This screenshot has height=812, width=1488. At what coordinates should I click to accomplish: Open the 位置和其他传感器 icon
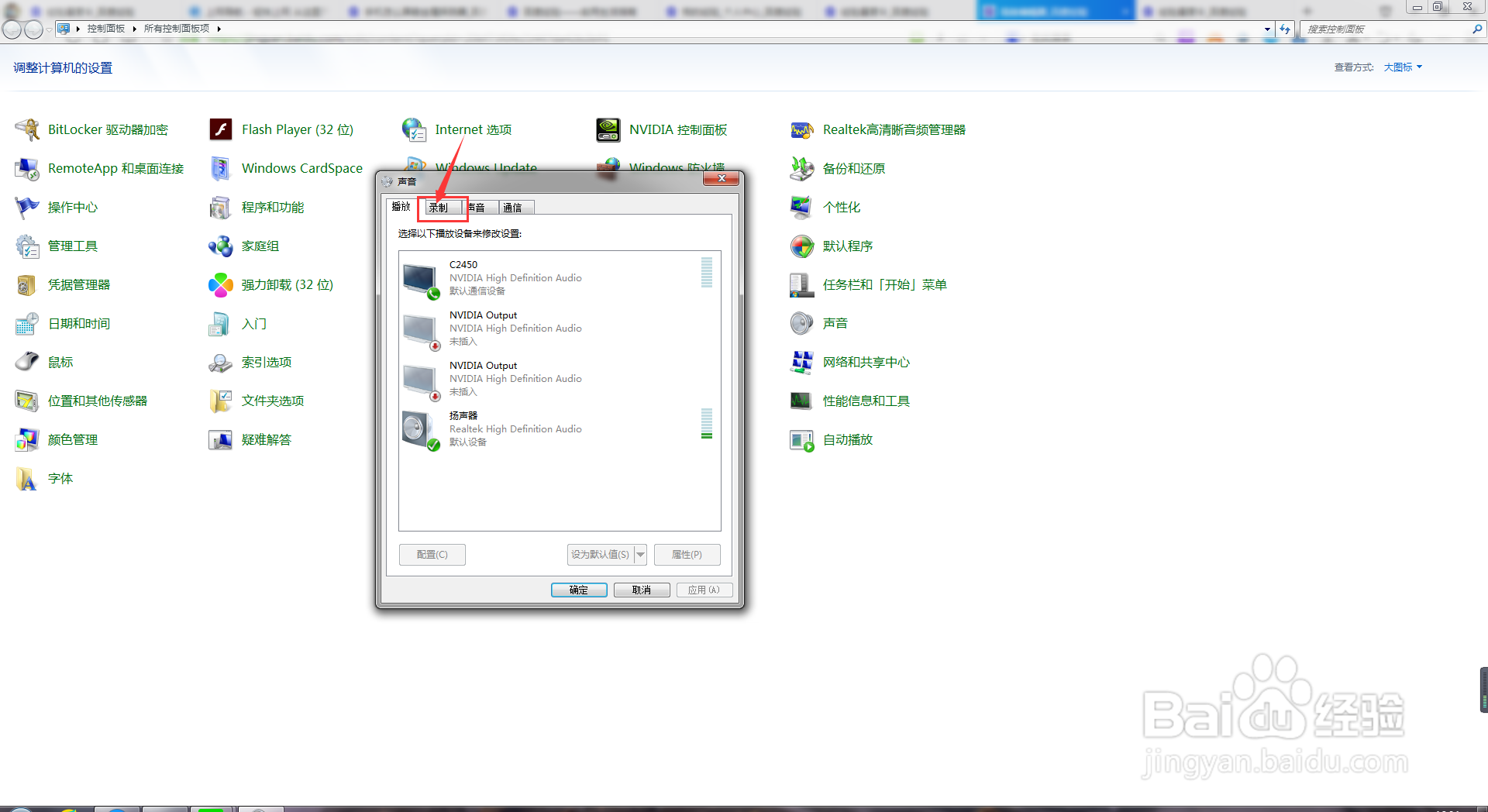click(28, 401)
